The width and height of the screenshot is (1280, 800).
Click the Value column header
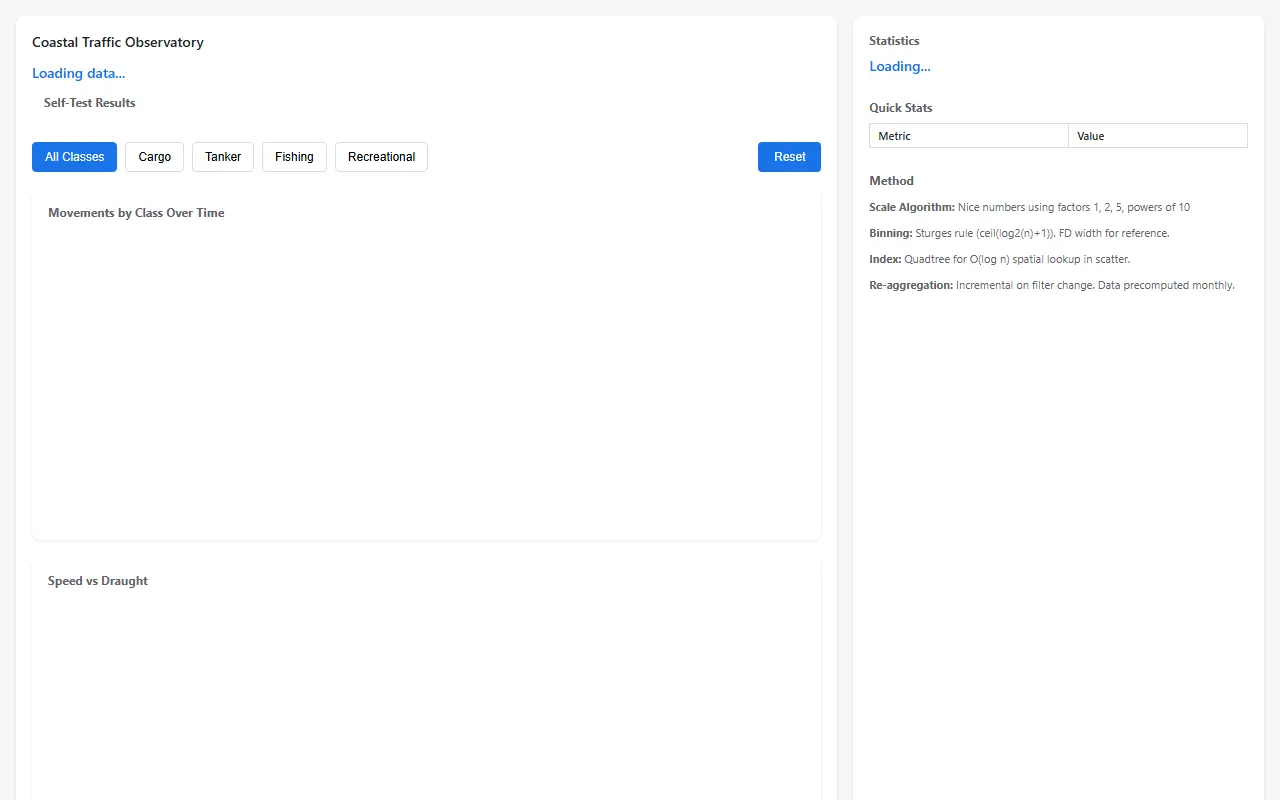coord(1158,136)
